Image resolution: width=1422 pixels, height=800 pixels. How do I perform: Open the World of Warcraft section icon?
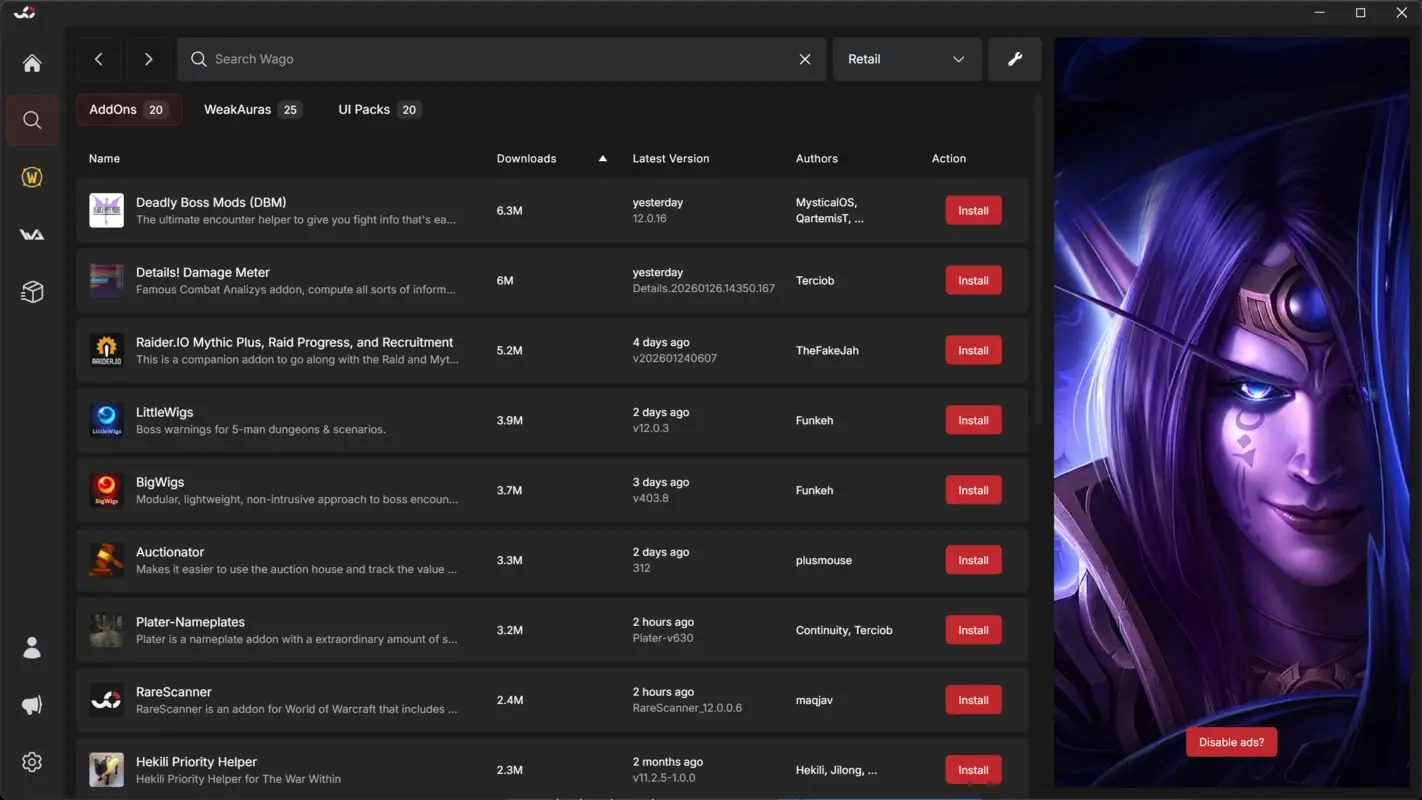tap(31, 177)
